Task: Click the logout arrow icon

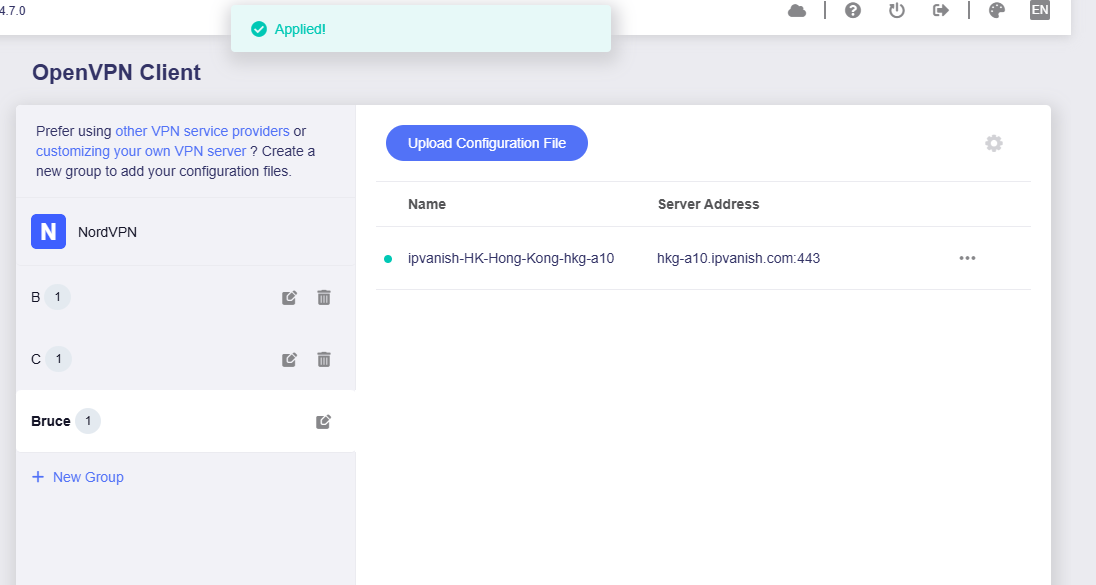Action: (x=940, y=11)
